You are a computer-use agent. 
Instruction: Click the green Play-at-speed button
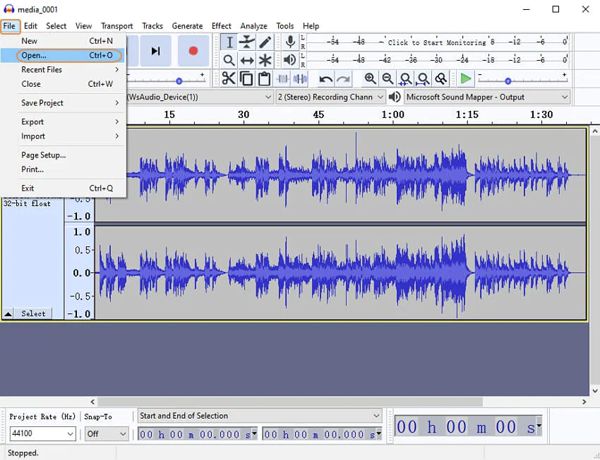tap(466, 79)
